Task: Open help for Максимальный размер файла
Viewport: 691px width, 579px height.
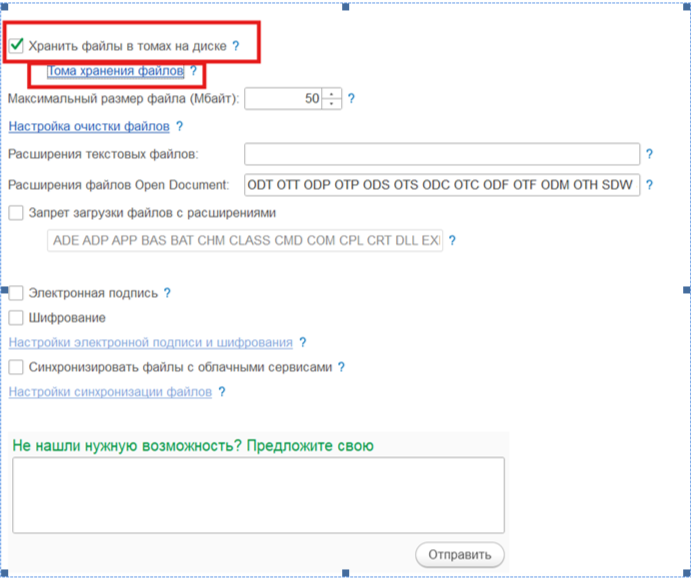Action: coord(351,99)
